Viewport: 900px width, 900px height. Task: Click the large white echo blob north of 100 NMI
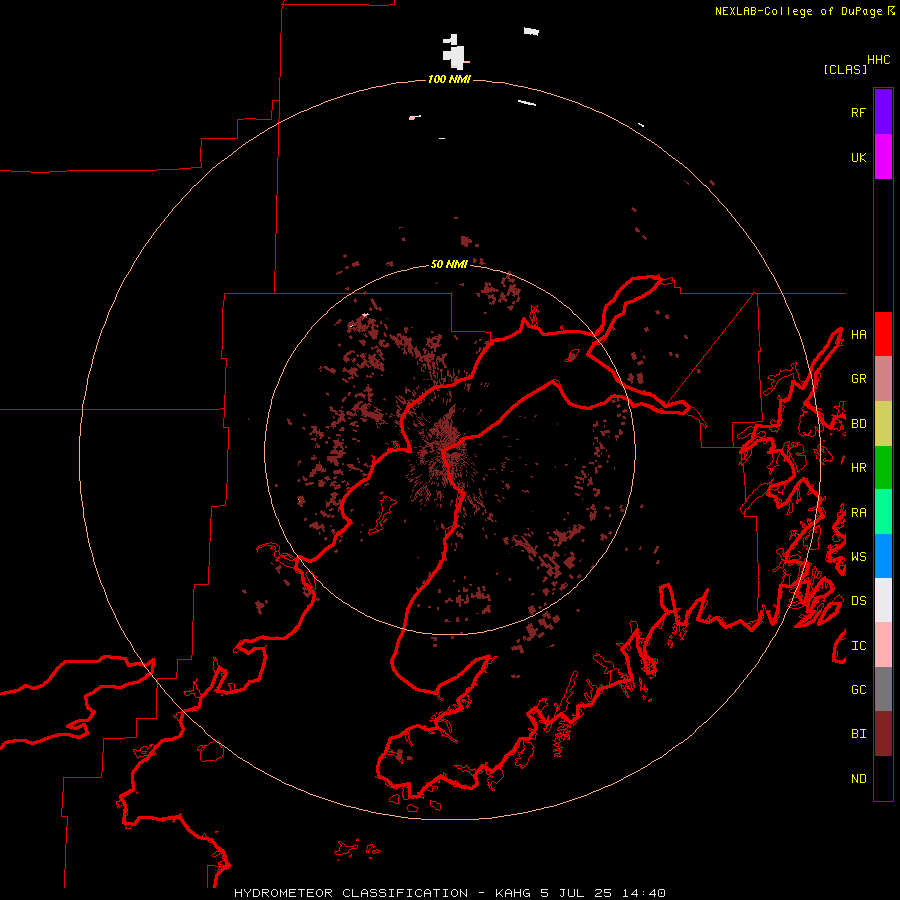[455, 53]
